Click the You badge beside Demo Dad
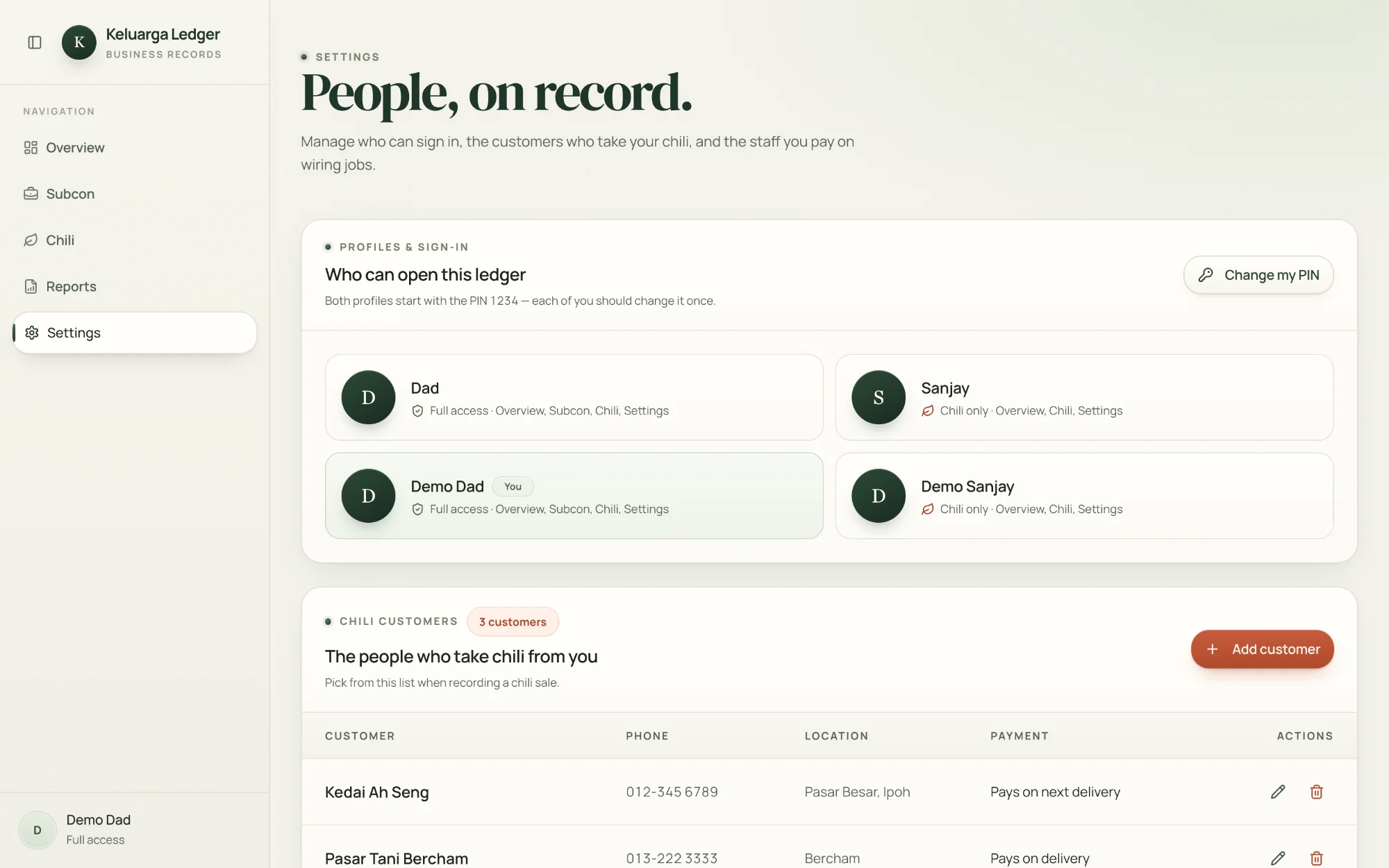Screen dimensions: 1389x868 point(513,487)
